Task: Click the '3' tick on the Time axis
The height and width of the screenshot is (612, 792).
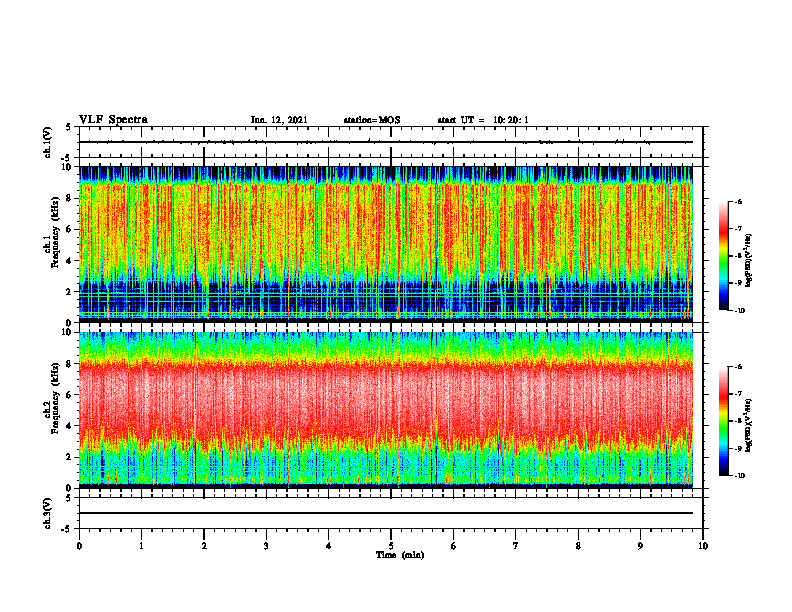Action: point(266,546)
